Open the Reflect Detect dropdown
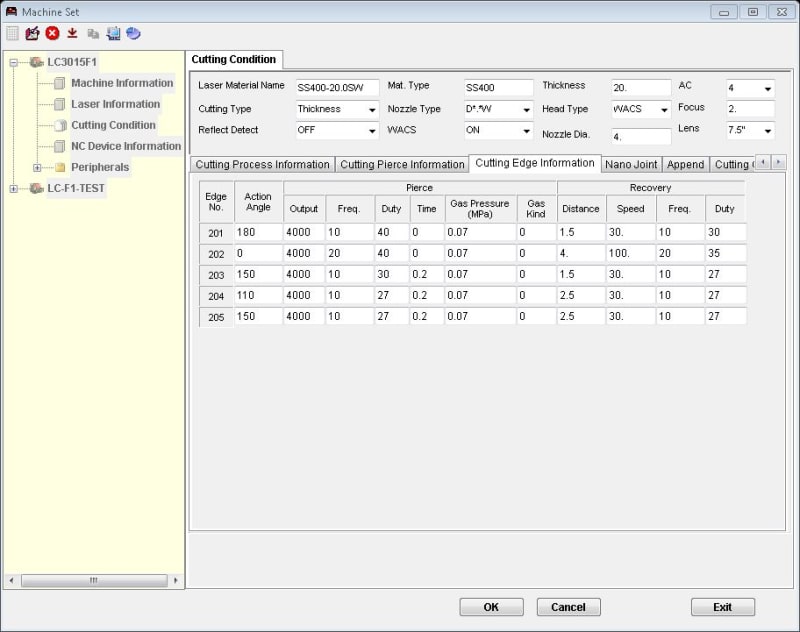Viewport: 800px width, 632px height. click(372, 131)
